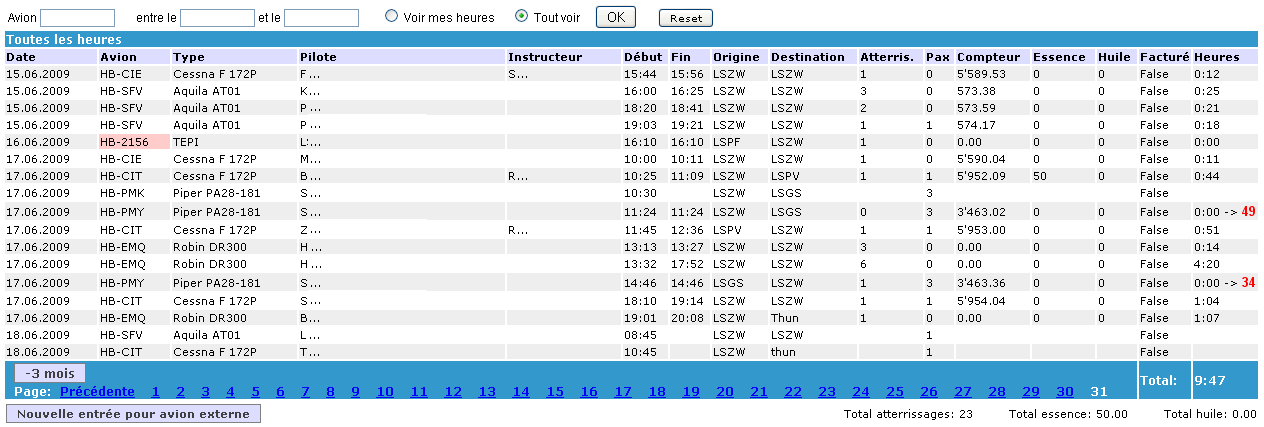Image resolution: width=1264 pixels, height=427 pixels.
Task: Open page 24 link
Action: point(861,391)
